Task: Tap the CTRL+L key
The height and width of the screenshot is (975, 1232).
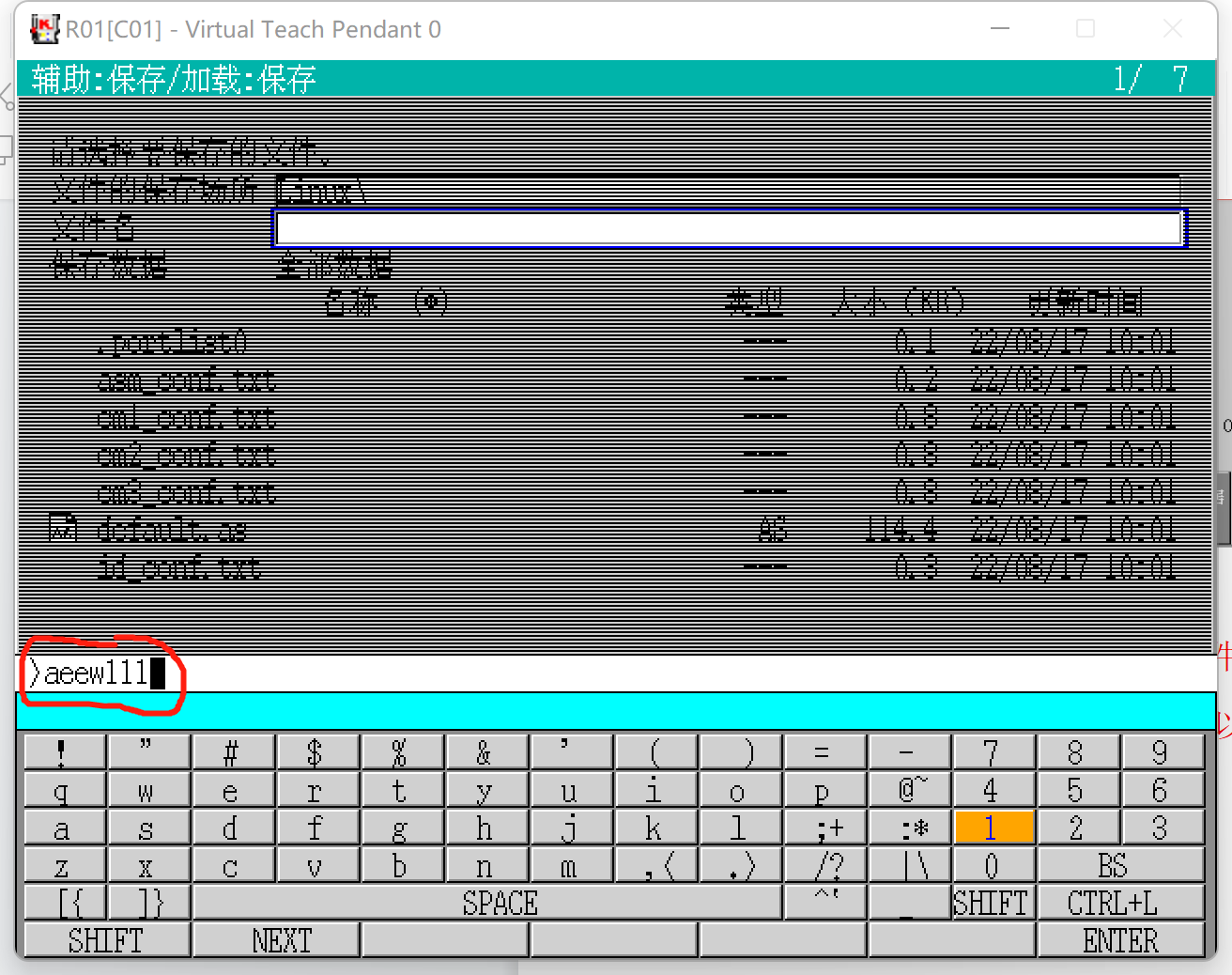Action: 1121,903
